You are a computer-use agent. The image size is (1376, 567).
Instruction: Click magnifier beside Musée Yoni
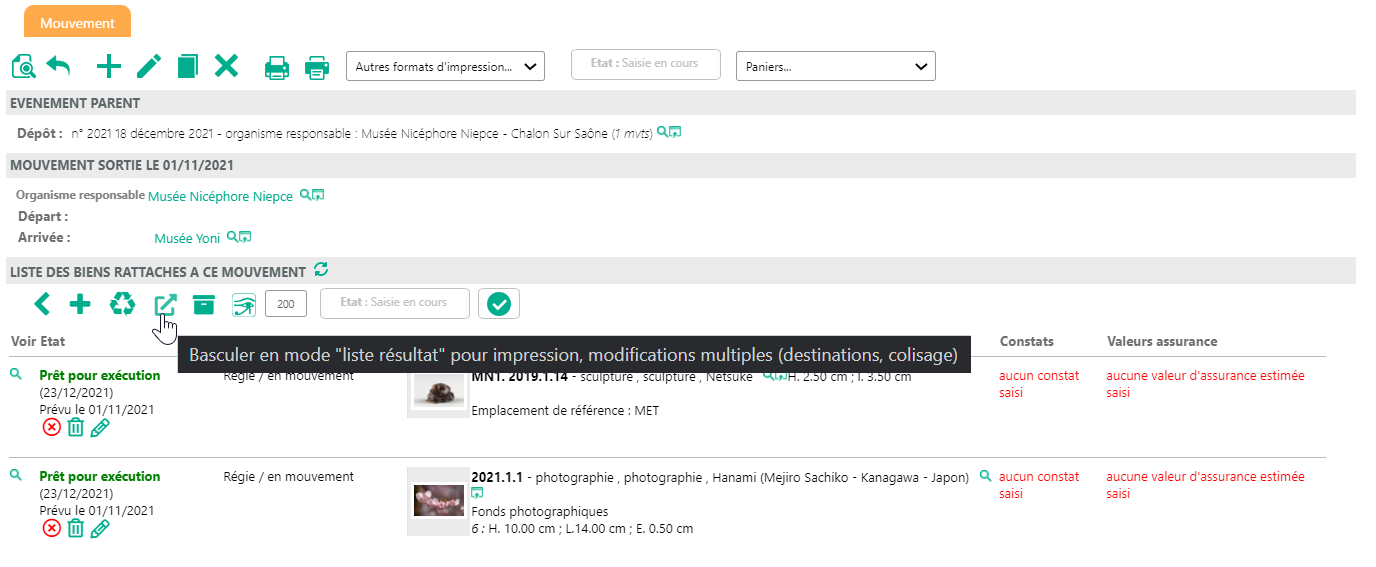pyautogui.click(x=232, y=237)
